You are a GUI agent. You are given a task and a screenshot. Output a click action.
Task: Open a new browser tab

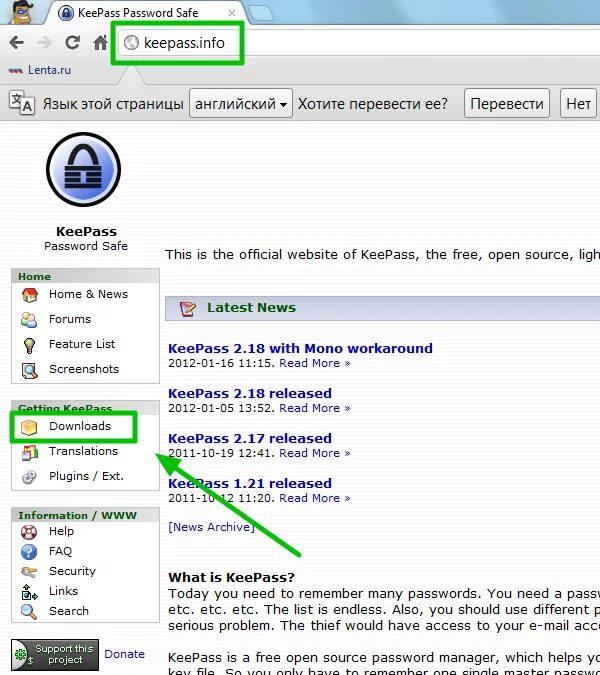pyautogui.click(x=261, y=13)
